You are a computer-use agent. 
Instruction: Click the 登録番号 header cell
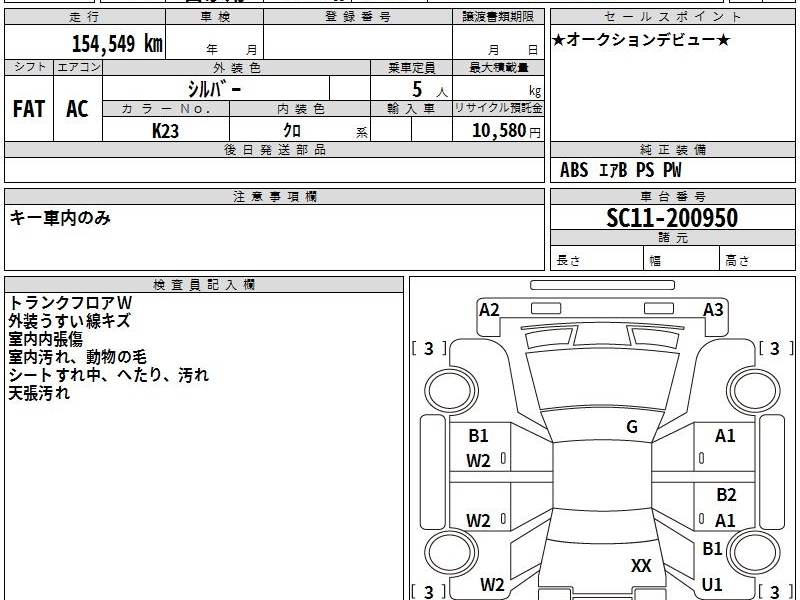[x=358, y=17]
